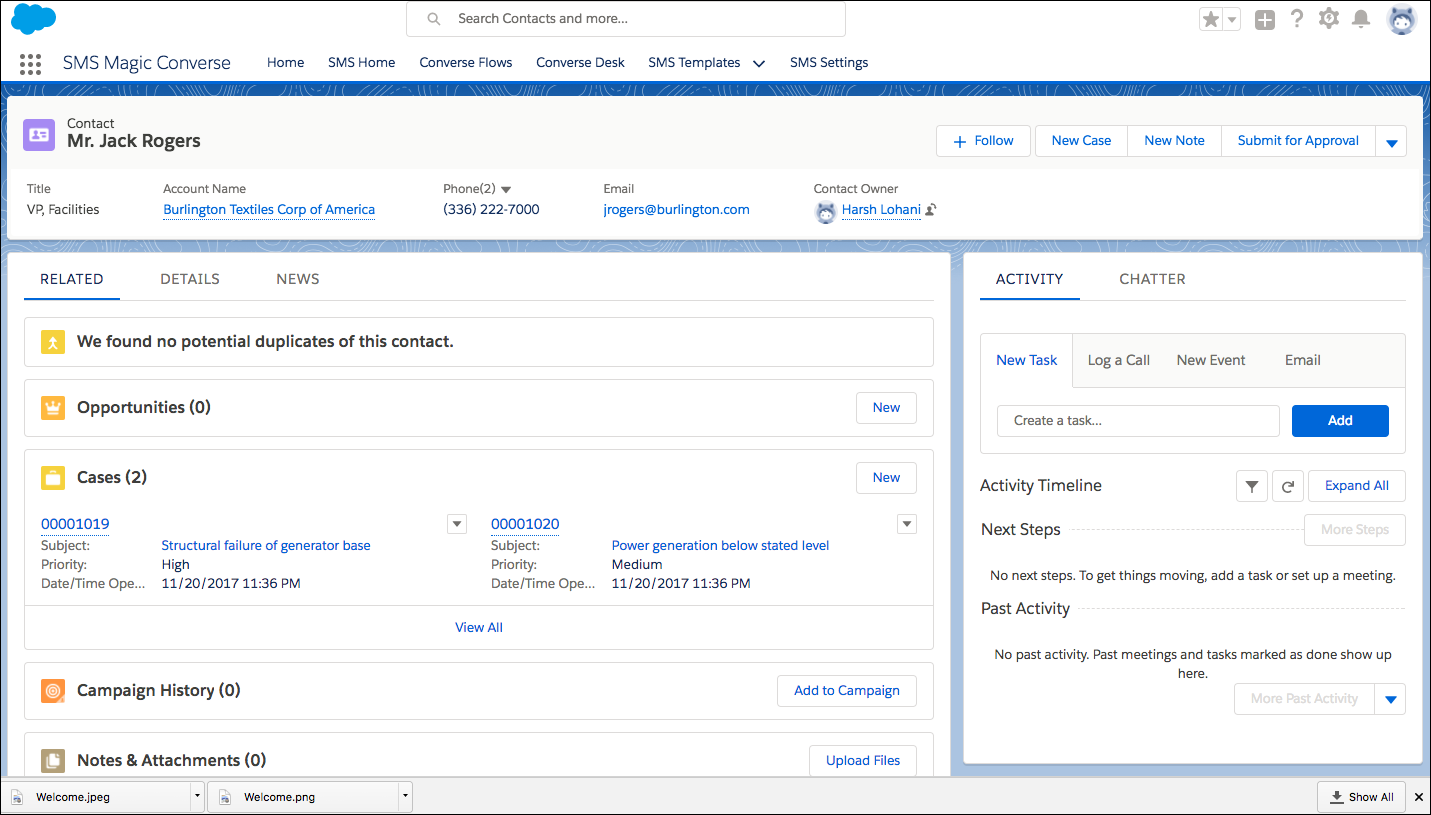The width and height of the screenshot is (1431, 815).
Task: Click the Cases briefcase icon
Action: click(53, 478)
